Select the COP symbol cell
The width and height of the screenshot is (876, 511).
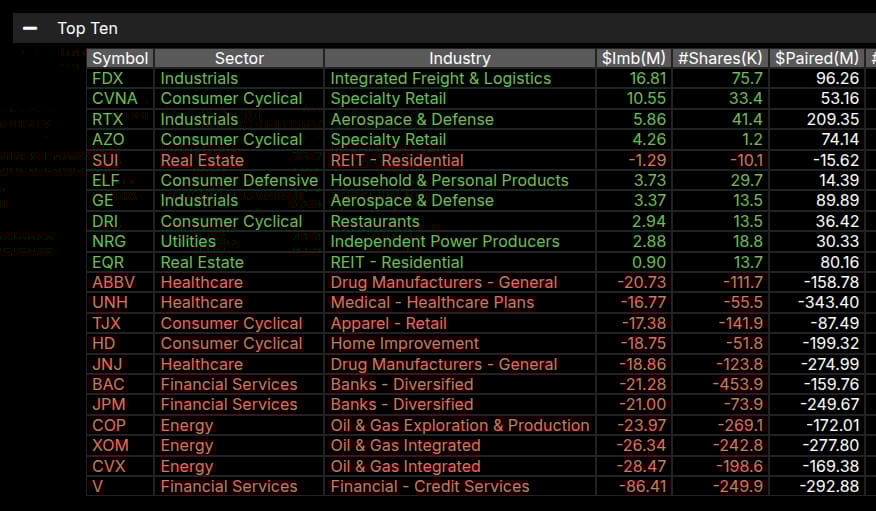point(120,425)
